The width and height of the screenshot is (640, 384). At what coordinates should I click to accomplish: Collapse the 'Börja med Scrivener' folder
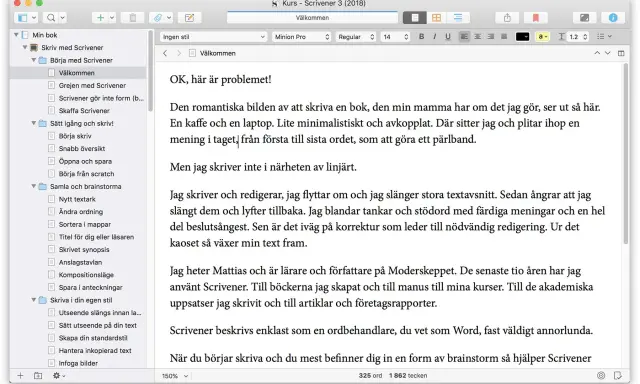click(x=34, y=60)
